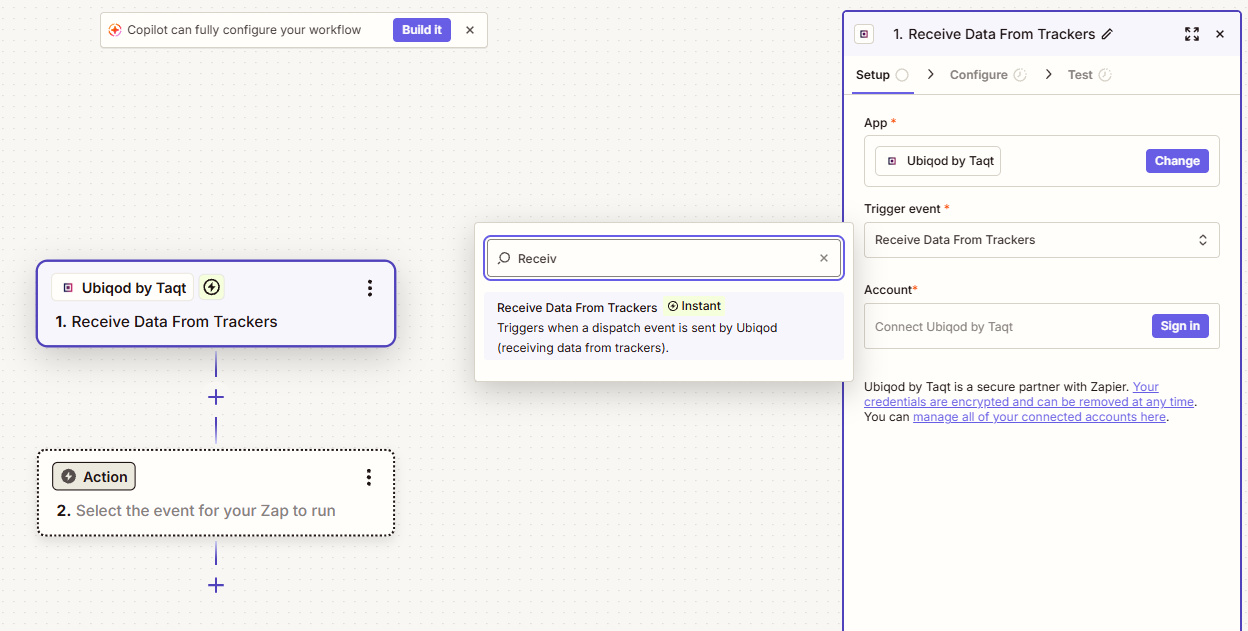
Task: Click the status circle next to Test
Action: coord(1105,75)
